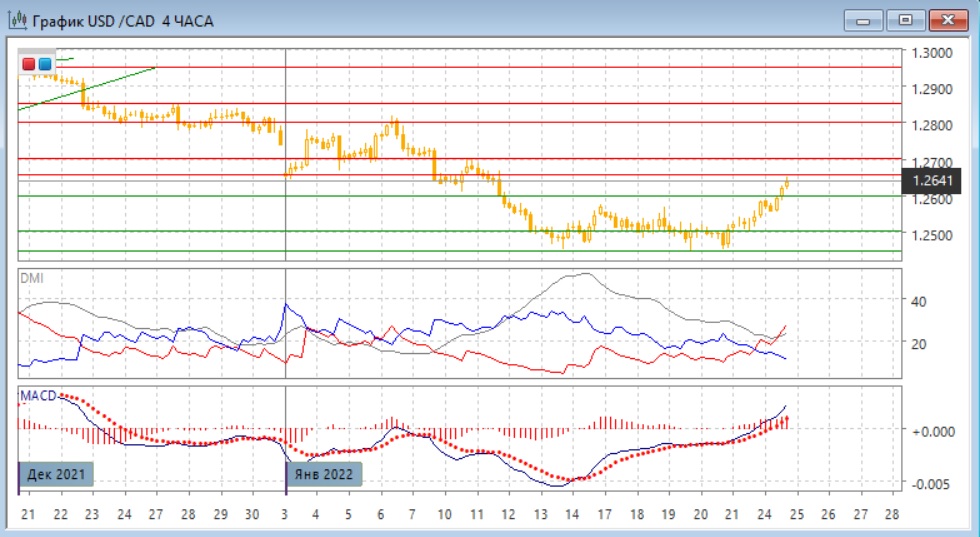
Task: Maximize the USD/CAD chart window
Action: point(906,20)
